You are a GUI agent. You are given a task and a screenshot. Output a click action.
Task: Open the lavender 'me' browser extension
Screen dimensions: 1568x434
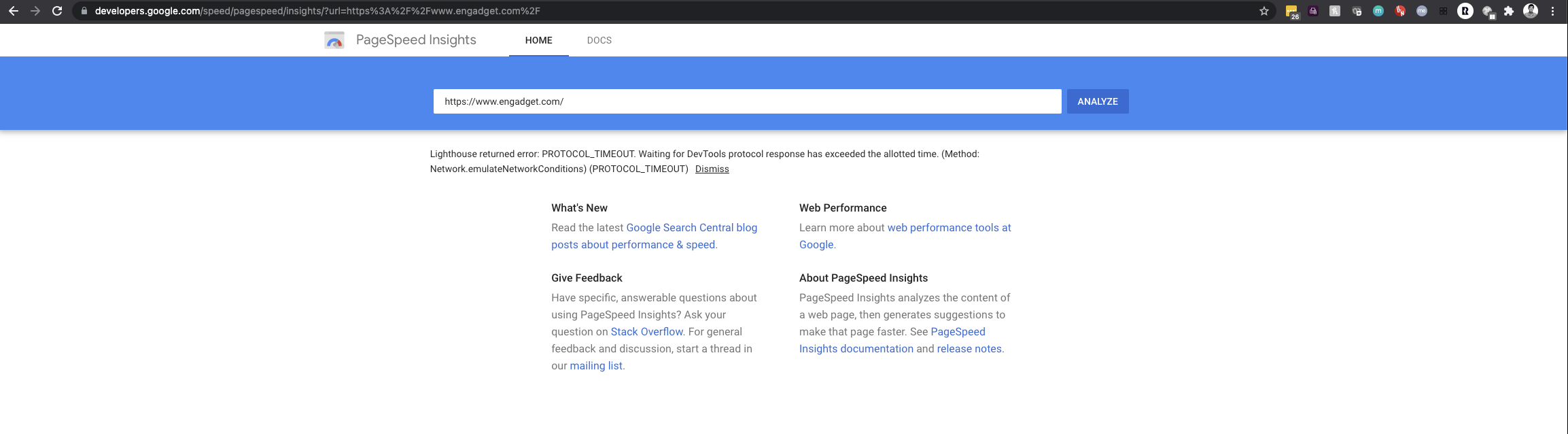click(1422, 11)
